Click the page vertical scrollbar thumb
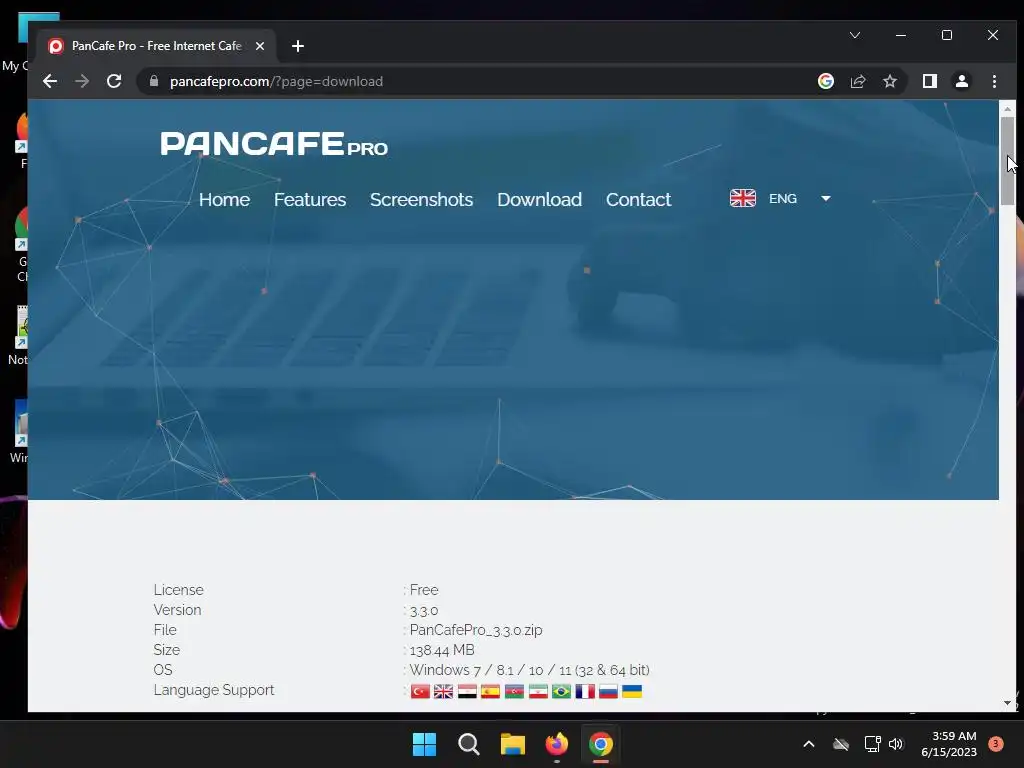 [x=1007, y=161]
